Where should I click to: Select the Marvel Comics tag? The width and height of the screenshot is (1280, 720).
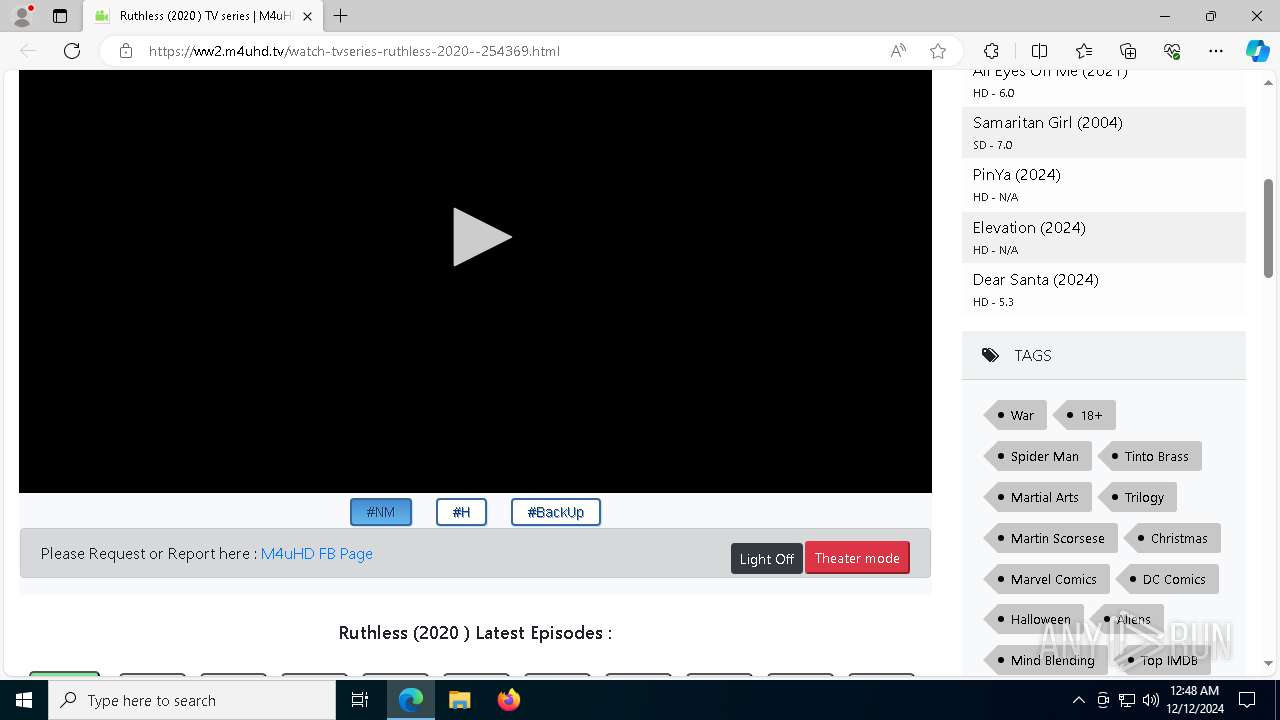click(1047, 579)
